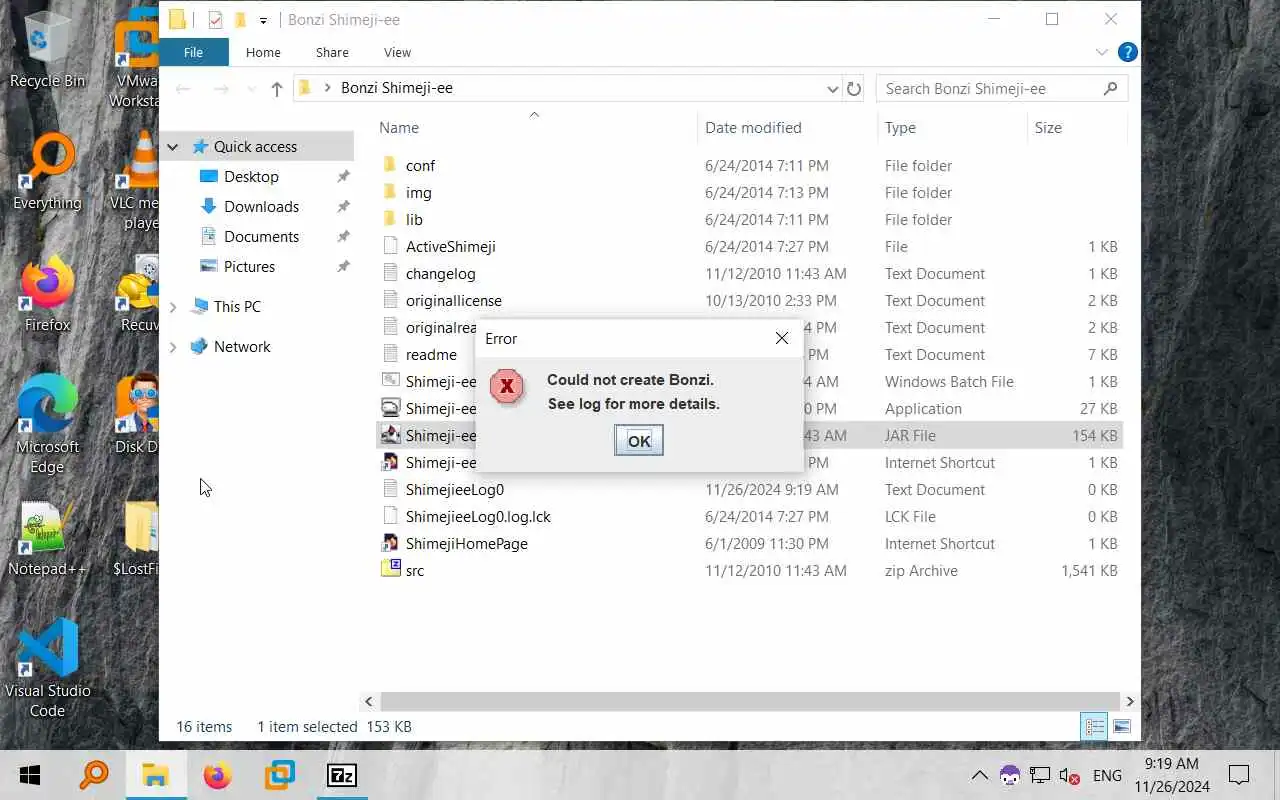Click the muted volume tray icon

[1069, 775]
